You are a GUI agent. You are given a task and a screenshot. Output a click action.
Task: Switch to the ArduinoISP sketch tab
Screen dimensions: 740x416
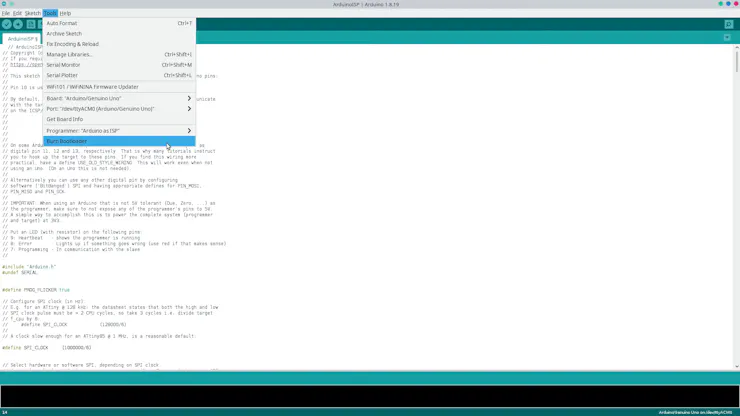click(22, 39)
